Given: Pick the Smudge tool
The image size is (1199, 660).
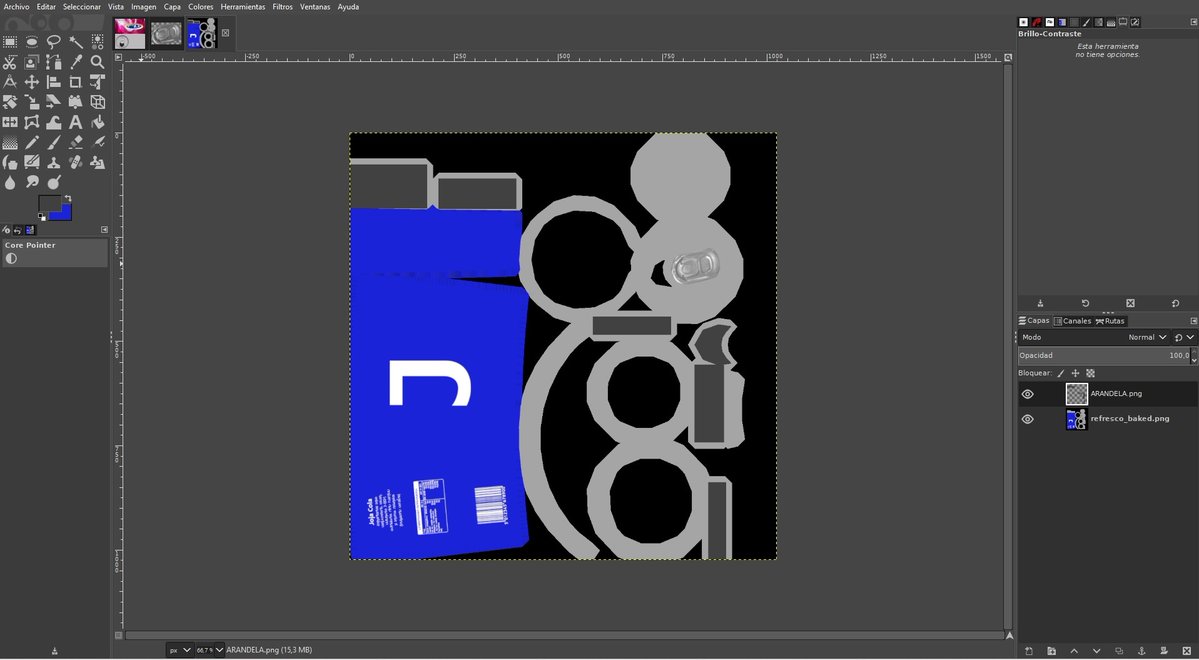Looking at the screenshot, I should click(x=31, y=182).
